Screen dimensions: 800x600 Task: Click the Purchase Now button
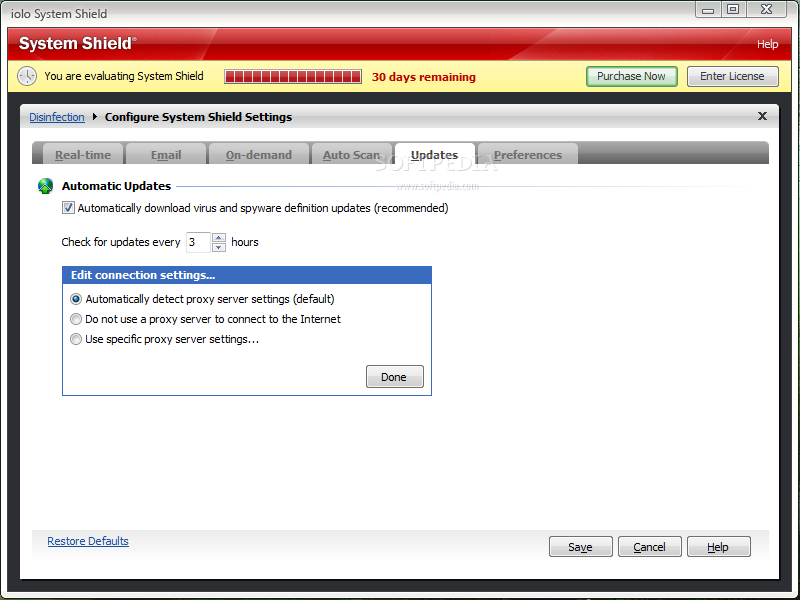[x=632, y=76]
